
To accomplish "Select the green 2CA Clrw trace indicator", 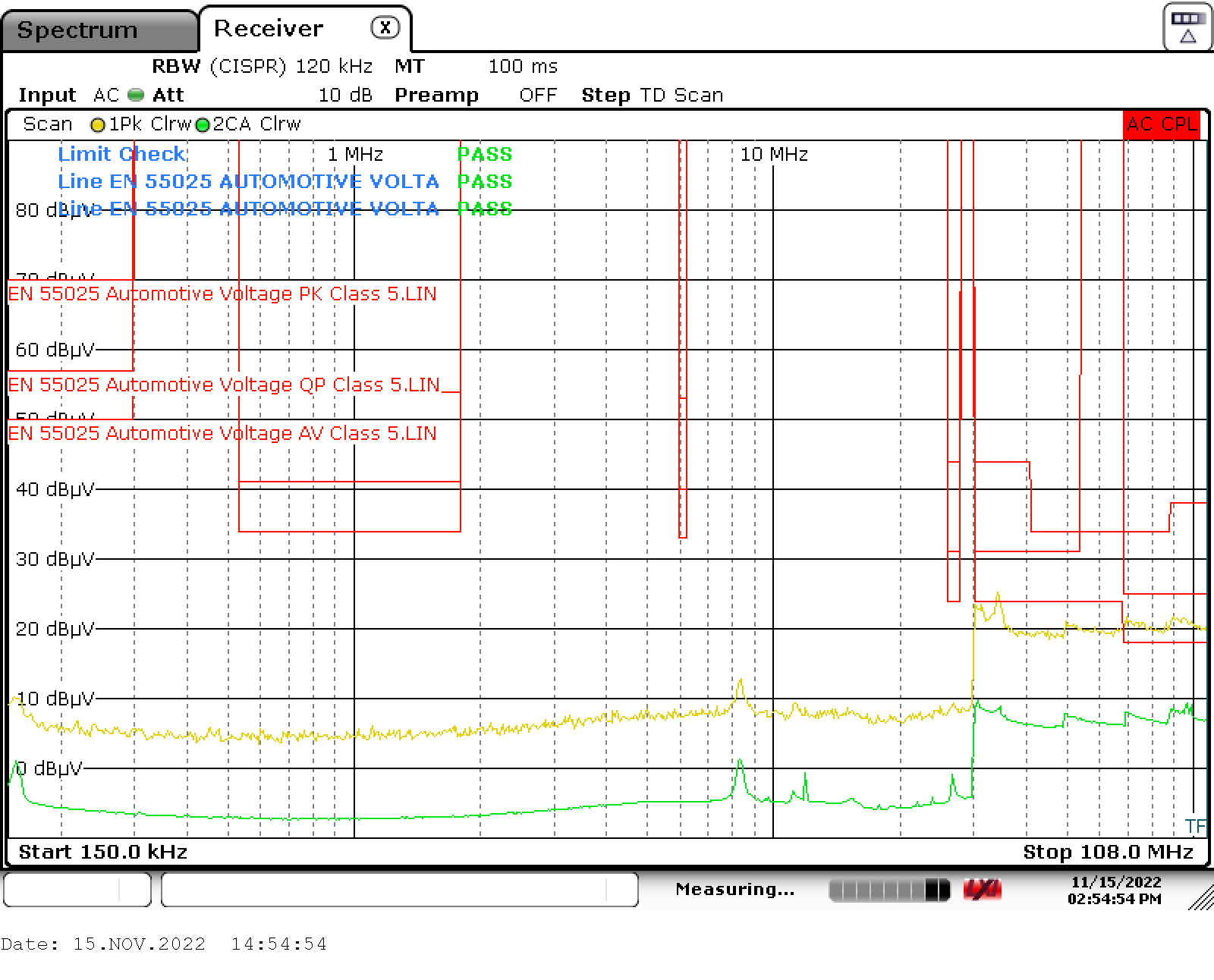I will (250, 124).
